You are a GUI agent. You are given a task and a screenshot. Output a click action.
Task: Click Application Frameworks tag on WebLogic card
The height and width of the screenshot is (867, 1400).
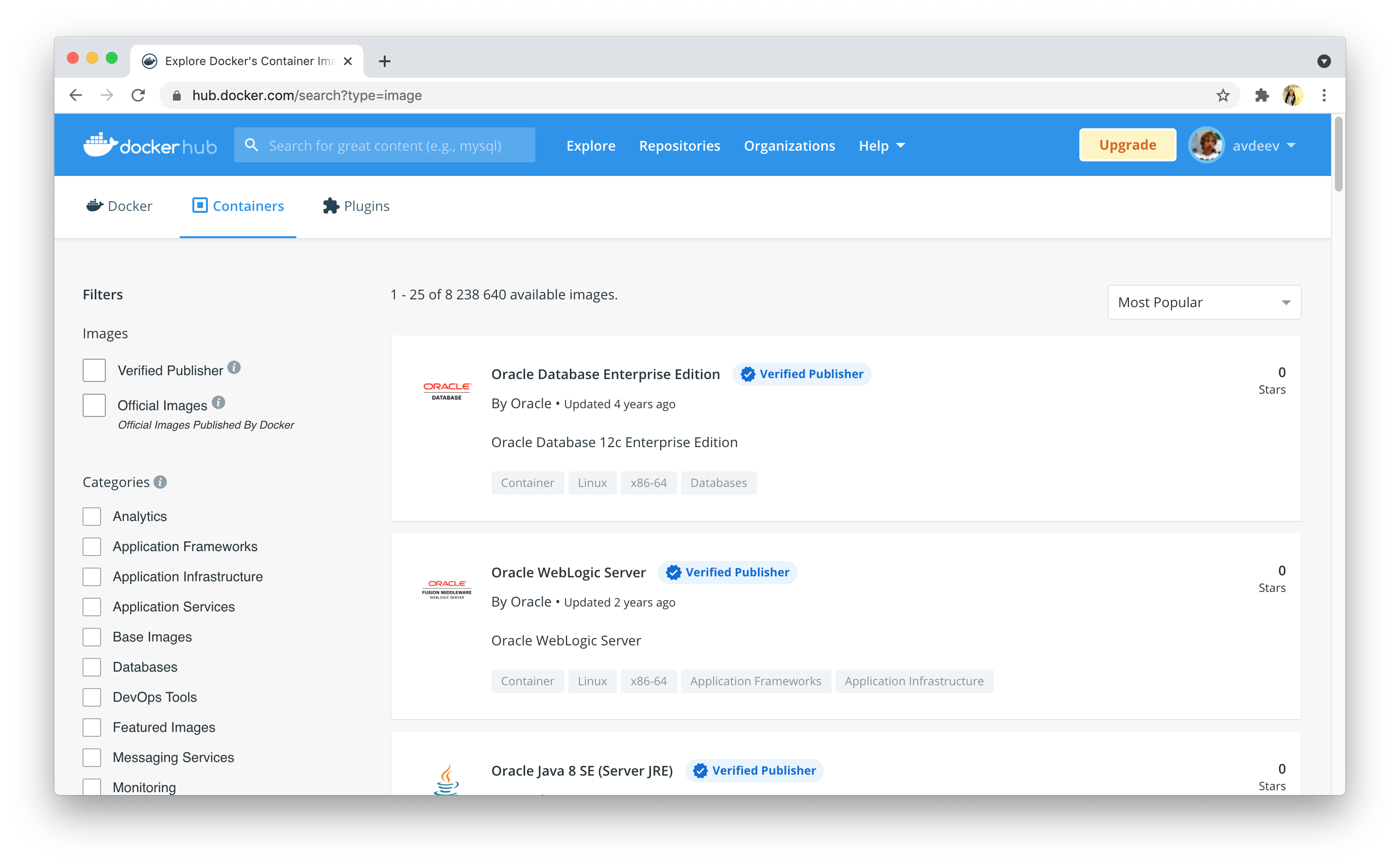click(x=755, y=681)
